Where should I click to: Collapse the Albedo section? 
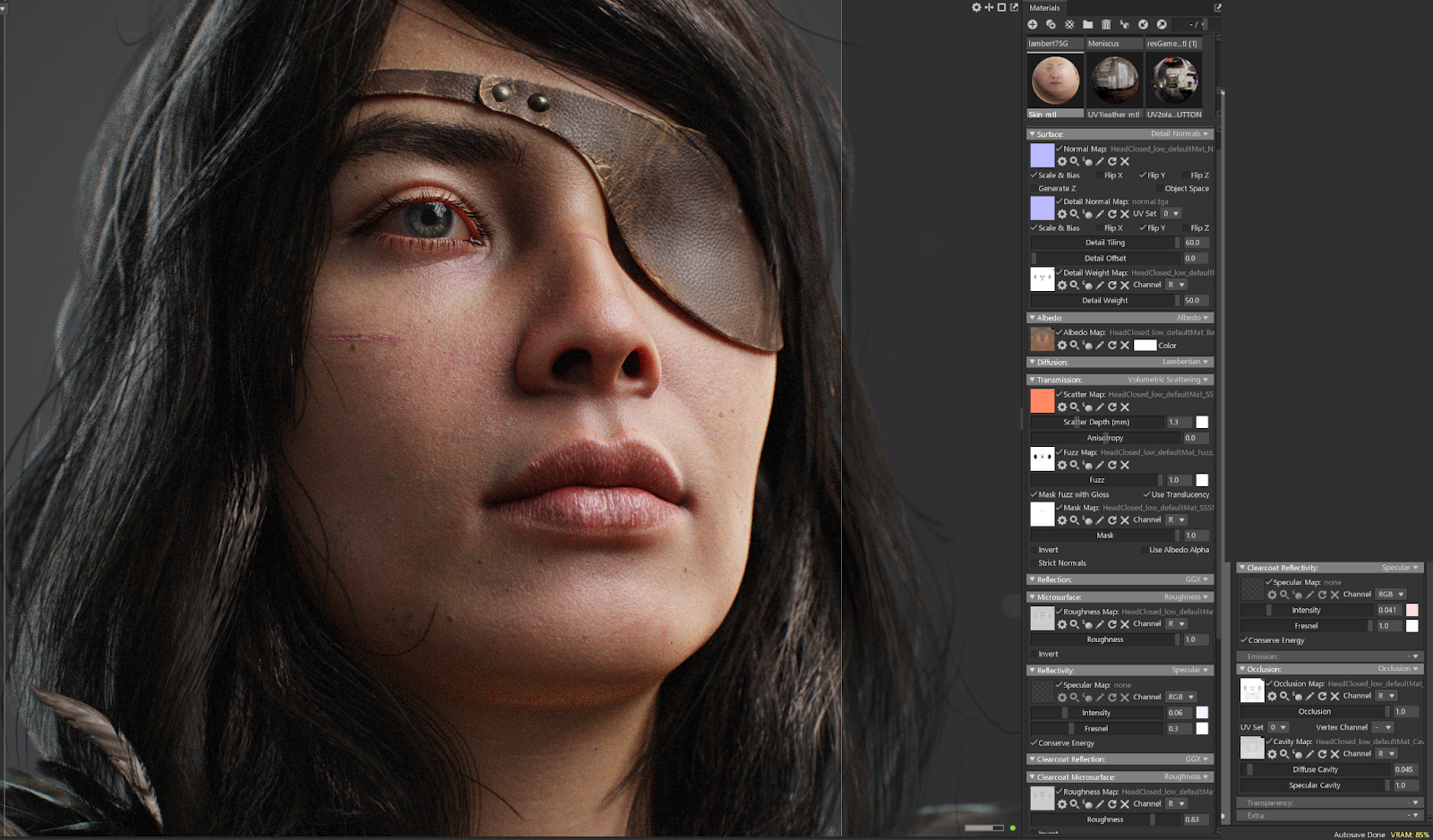coord(1032,318)
